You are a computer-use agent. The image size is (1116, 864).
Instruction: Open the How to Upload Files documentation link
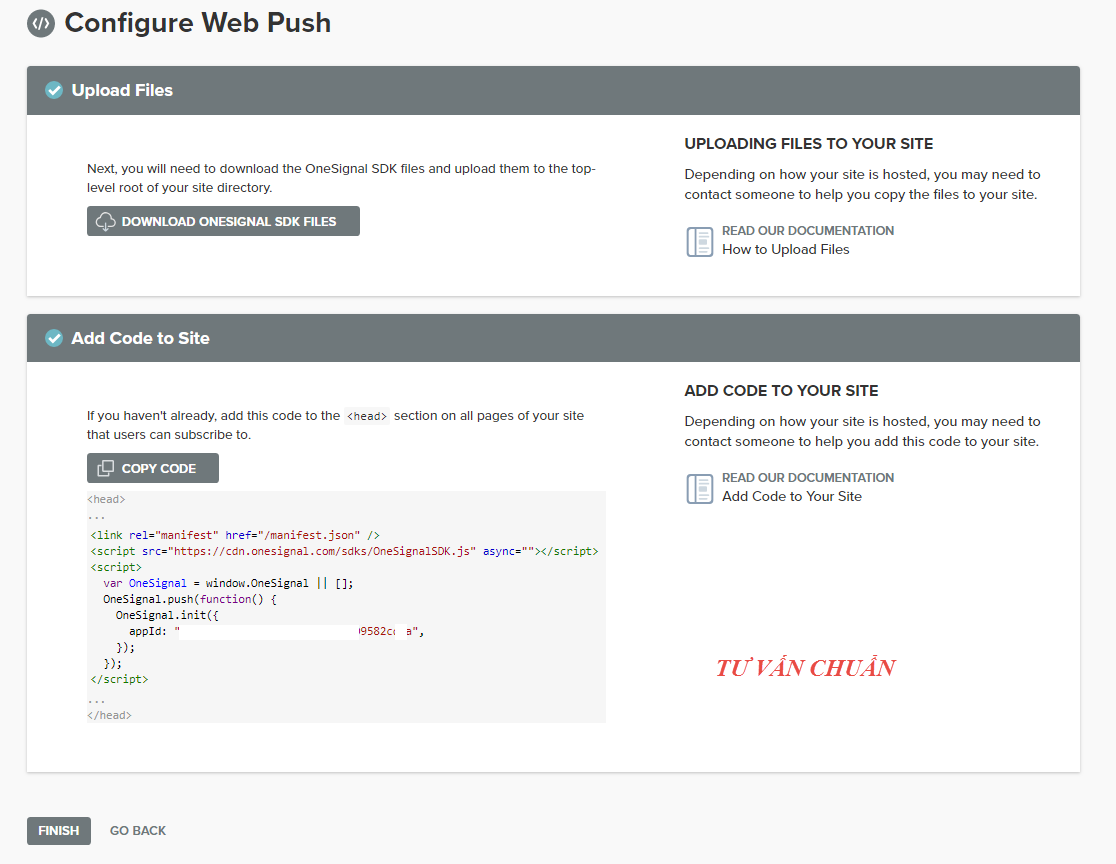click(x=785, y=250)
